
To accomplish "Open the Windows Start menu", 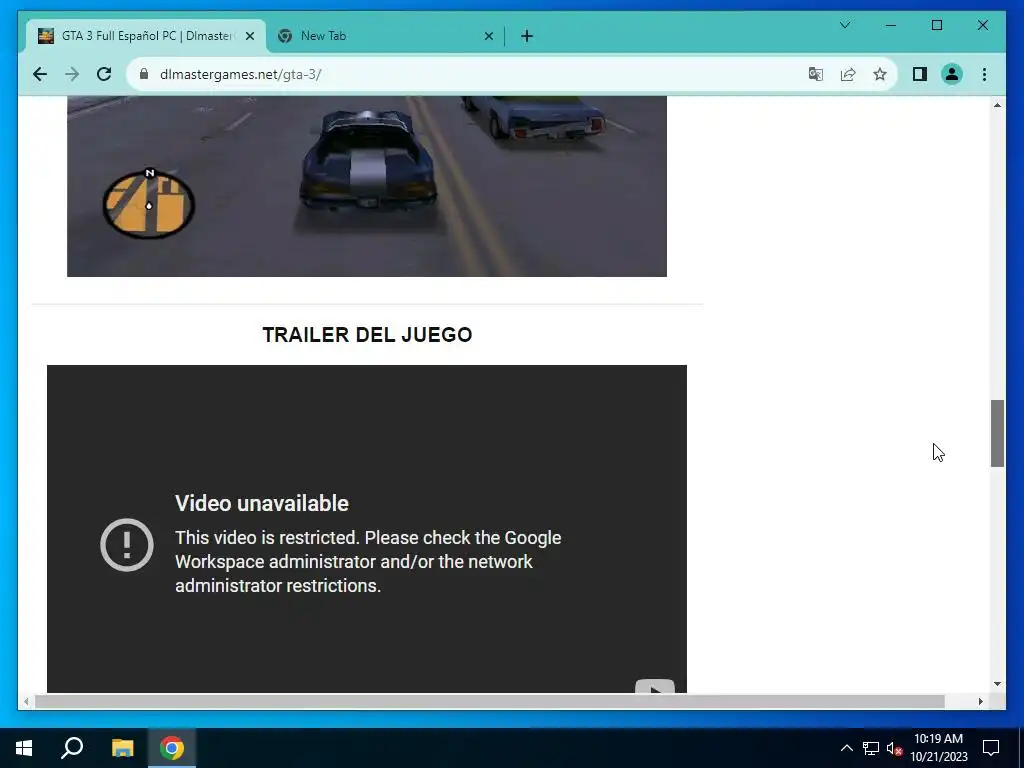I will 24,748.
